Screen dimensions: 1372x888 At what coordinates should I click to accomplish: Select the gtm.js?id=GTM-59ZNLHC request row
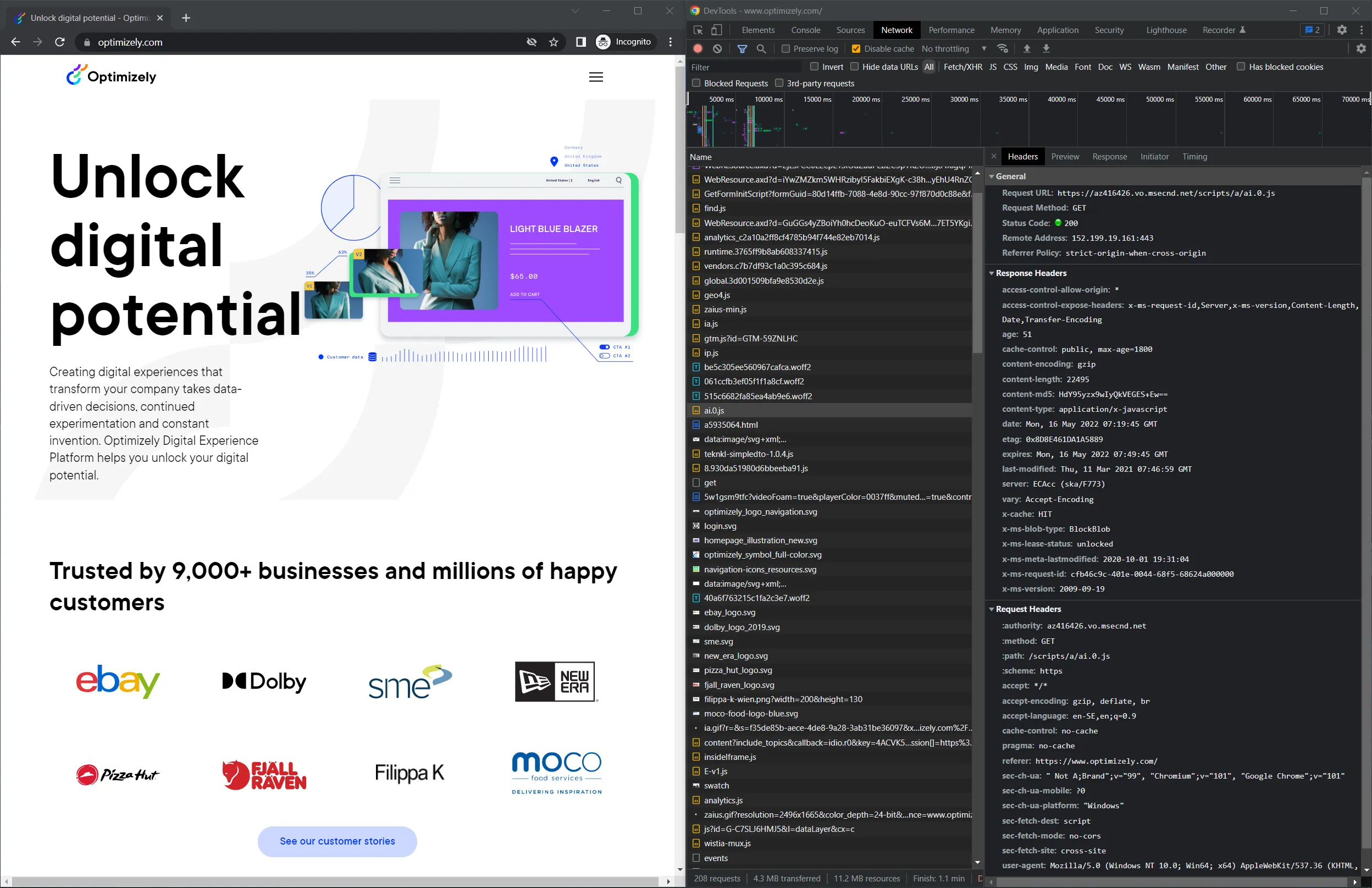tap(829, 339)
